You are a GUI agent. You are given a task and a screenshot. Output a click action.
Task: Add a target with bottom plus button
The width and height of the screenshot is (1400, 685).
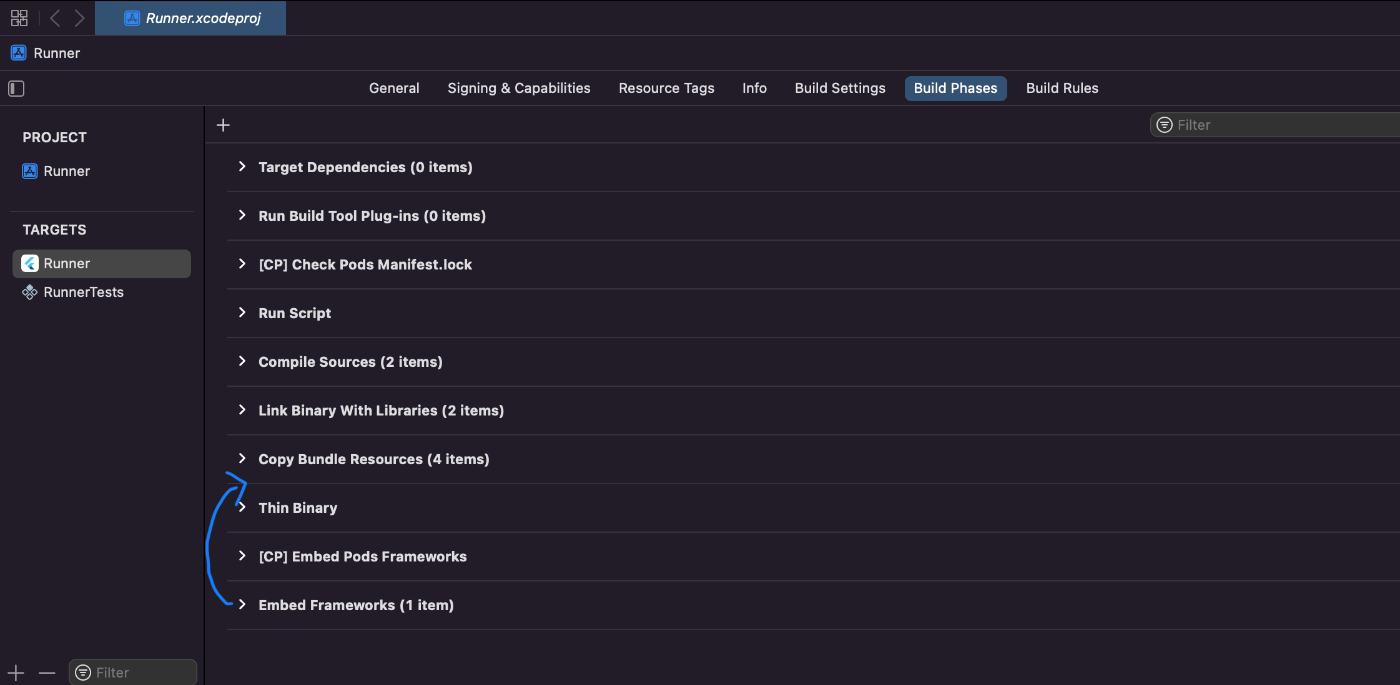pos(16,673)
